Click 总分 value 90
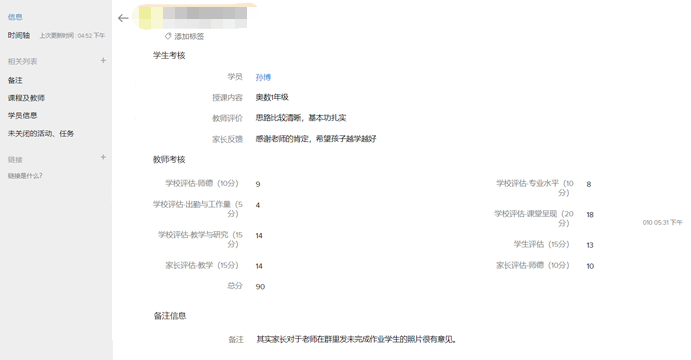Viewport: 691px width, 360px height. (260, 287)
